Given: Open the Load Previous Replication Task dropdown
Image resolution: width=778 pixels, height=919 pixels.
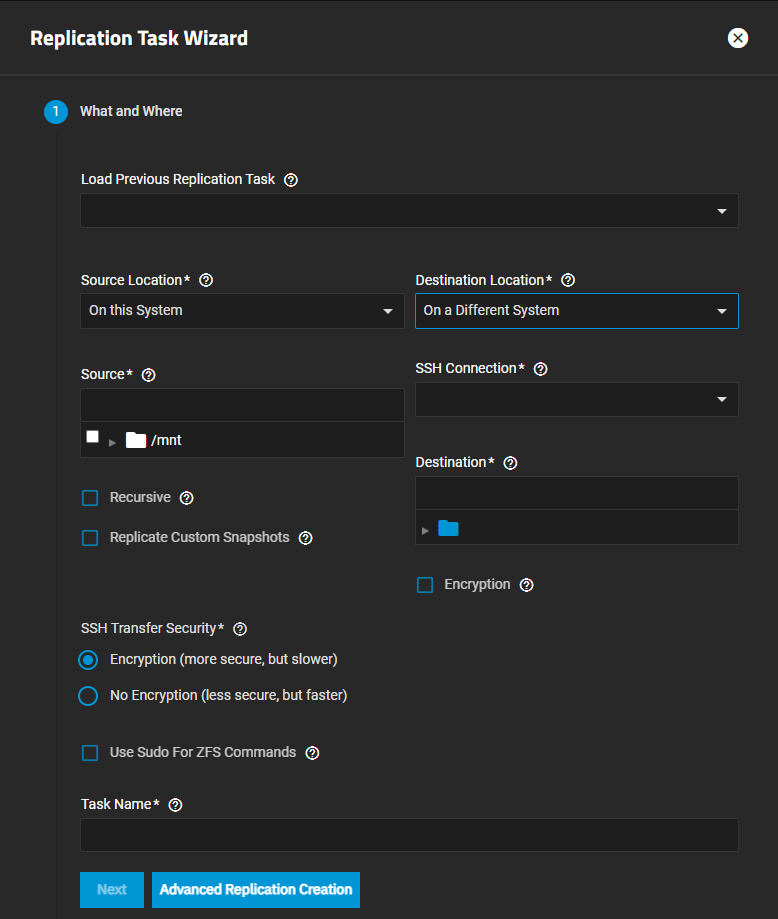Looking at the screenshot, I should (409, 211).
